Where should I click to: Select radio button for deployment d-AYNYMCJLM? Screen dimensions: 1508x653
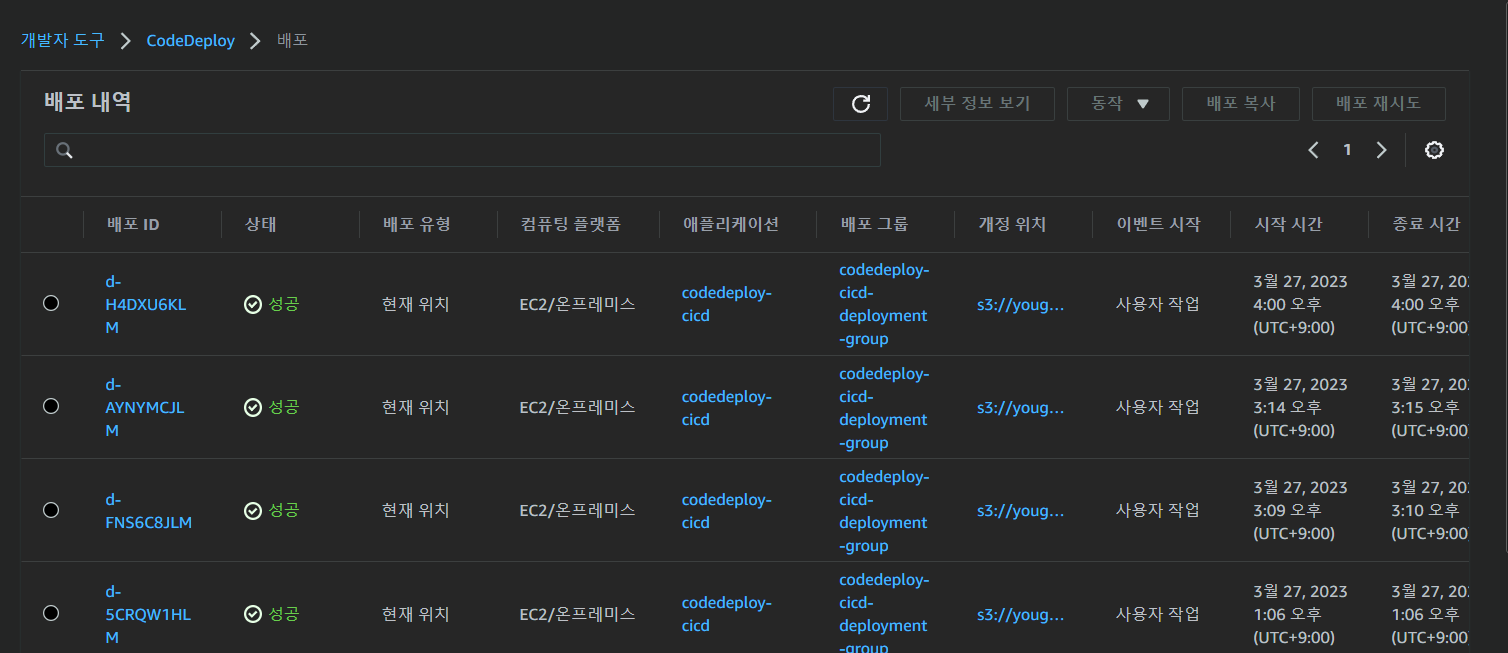click(51, 406)
